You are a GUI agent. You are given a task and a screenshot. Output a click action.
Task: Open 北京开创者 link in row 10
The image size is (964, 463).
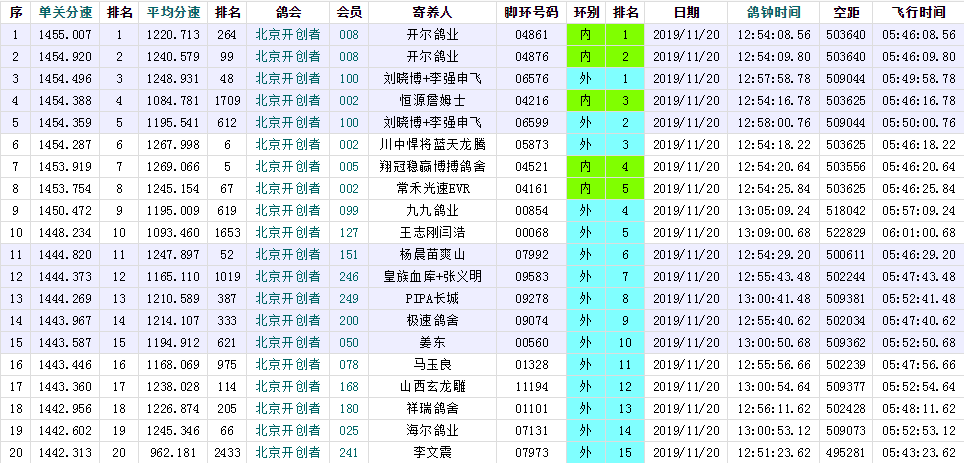pyautogui.click(x=288, y=233)
